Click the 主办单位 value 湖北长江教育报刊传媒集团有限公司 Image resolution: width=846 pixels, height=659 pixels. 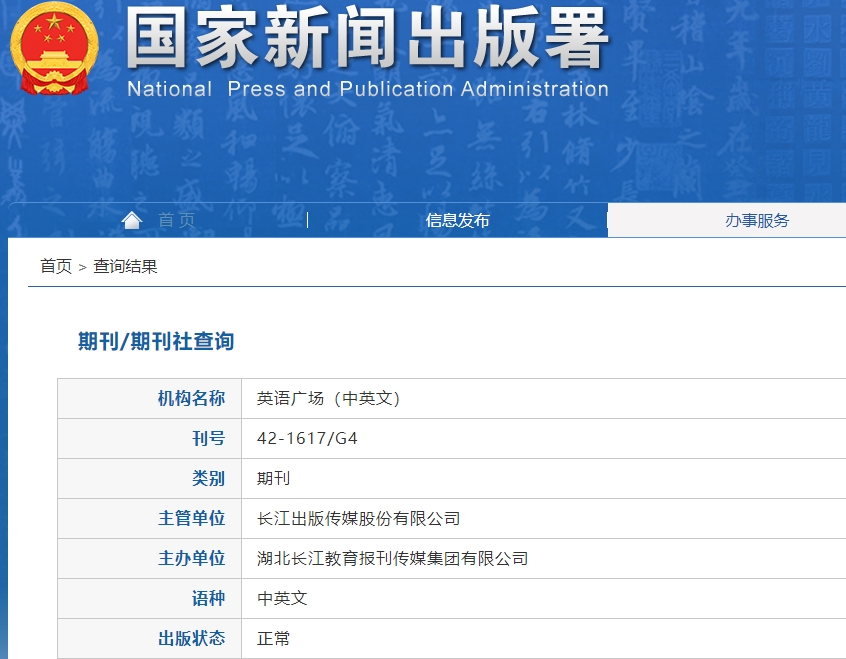tap(392, 558)
